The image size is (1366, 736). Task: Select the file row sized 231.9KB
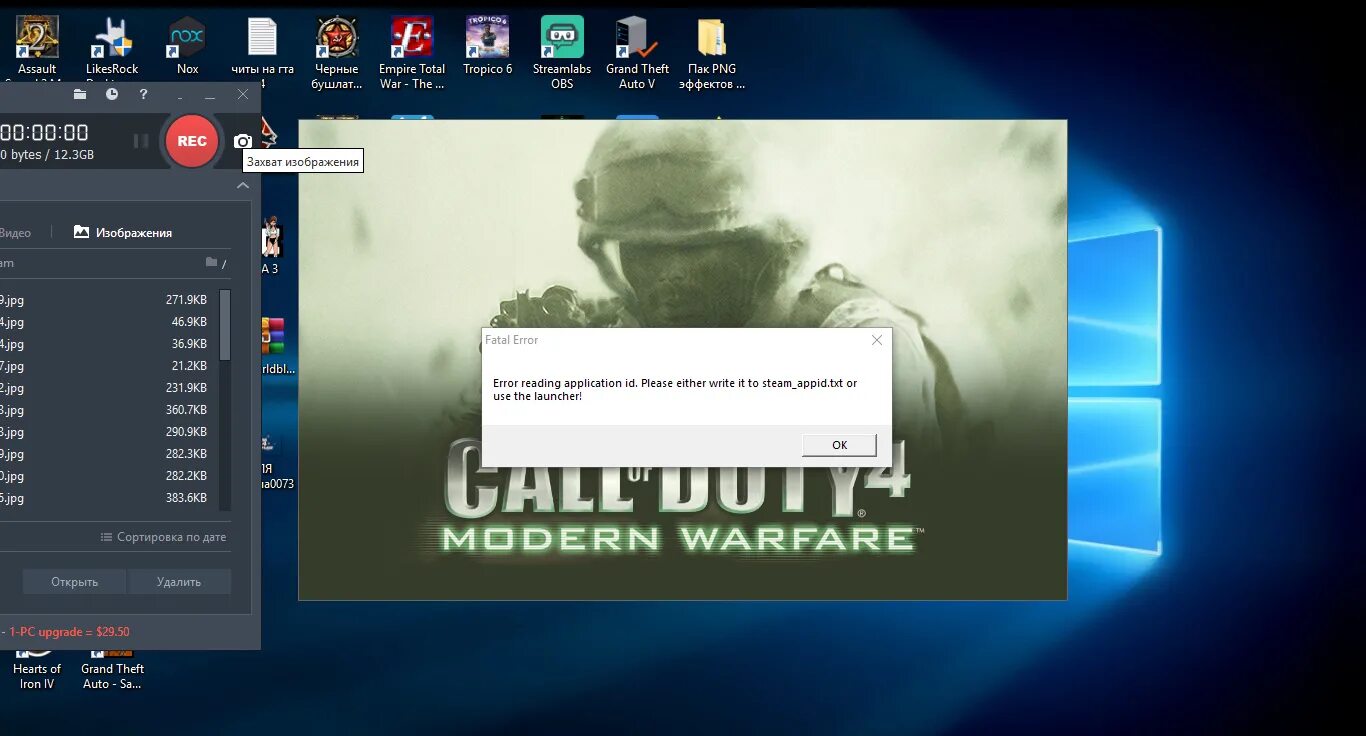coord(109,387)
